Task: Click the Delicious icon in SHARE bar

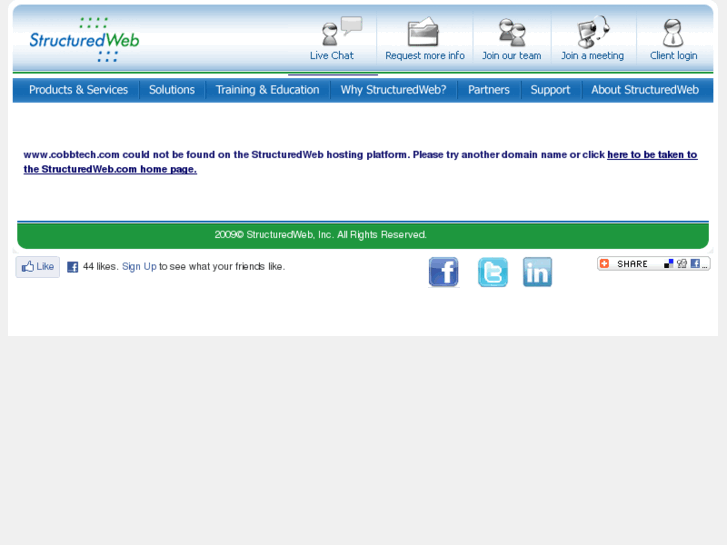Action: point(669,264)
